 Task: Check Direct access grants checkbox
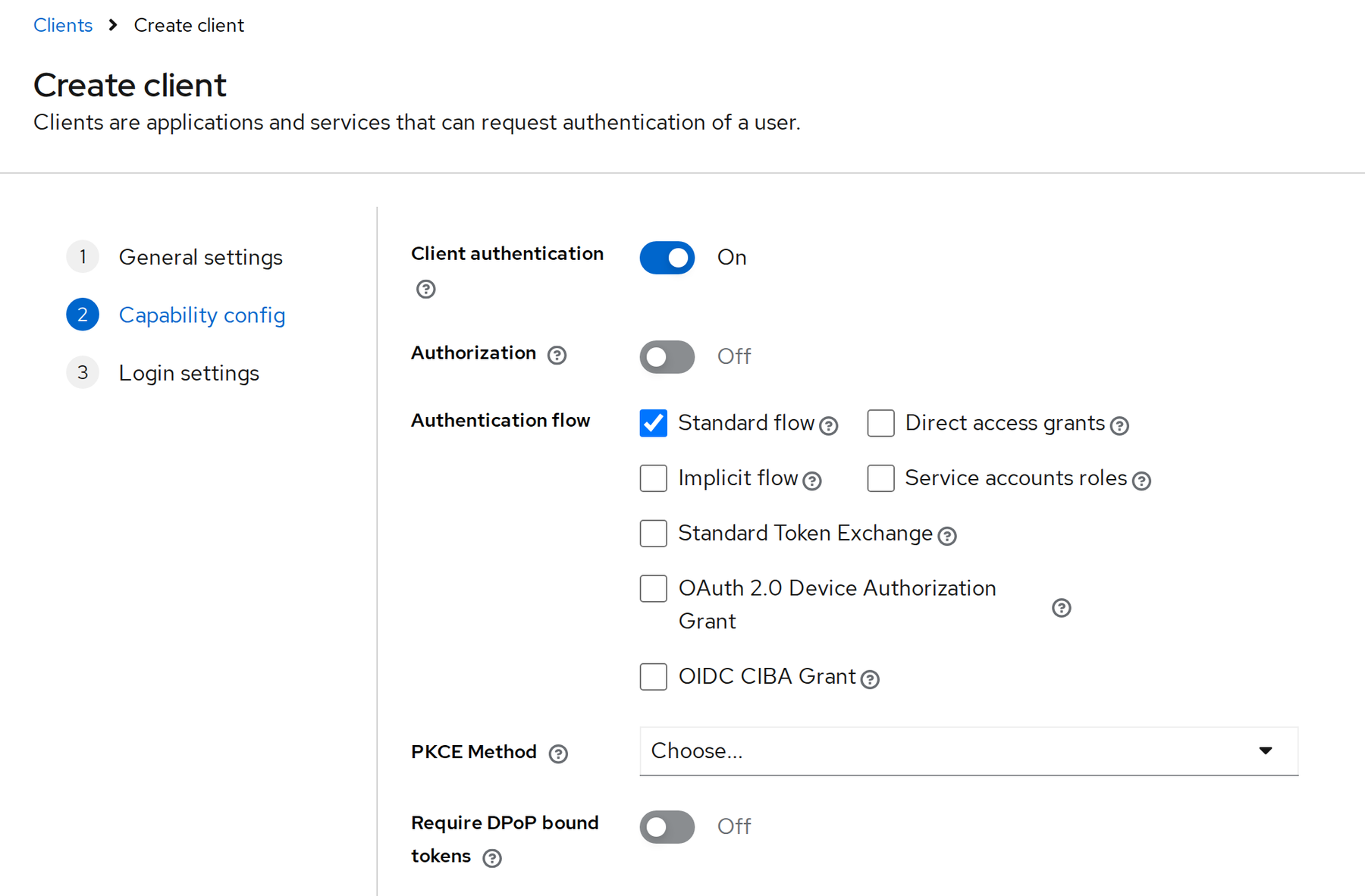[x=881, y=423]
